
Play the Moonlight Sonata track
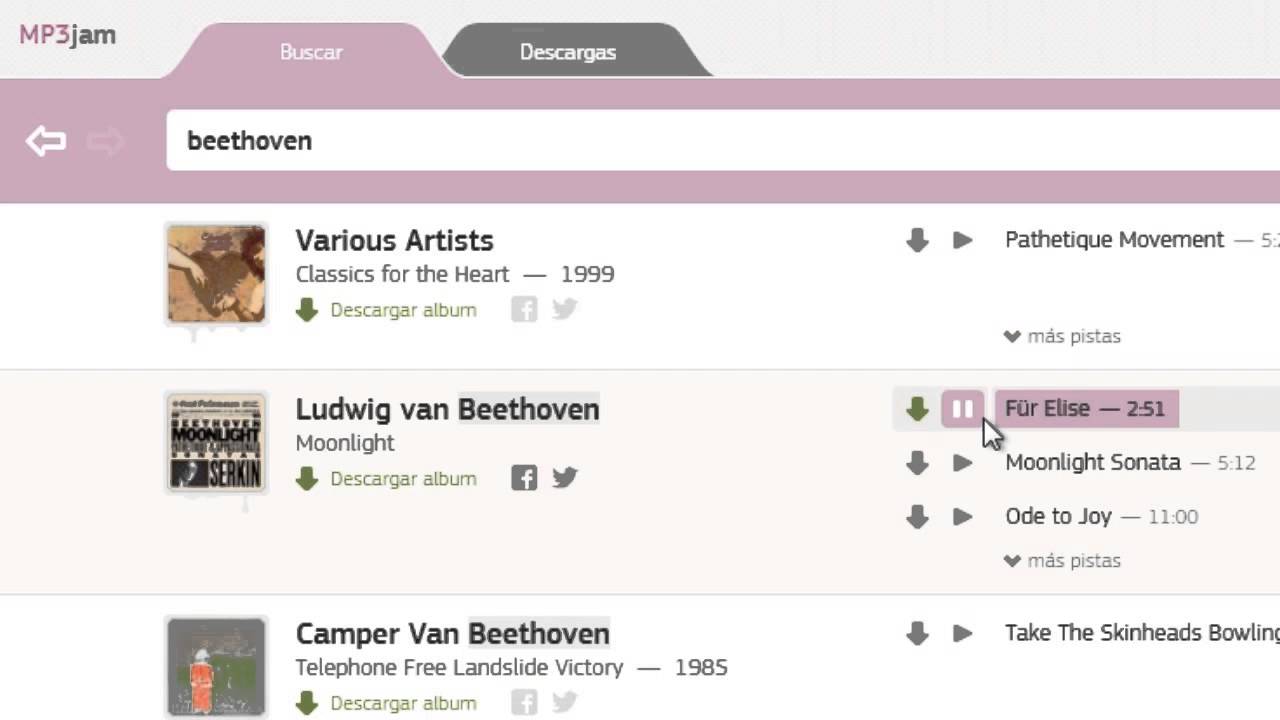(962, 463)
